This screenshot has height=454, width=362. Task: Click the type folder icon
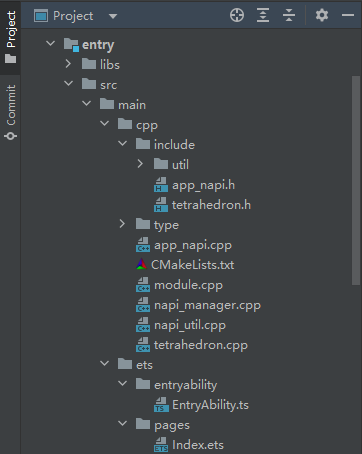[143, 224]
